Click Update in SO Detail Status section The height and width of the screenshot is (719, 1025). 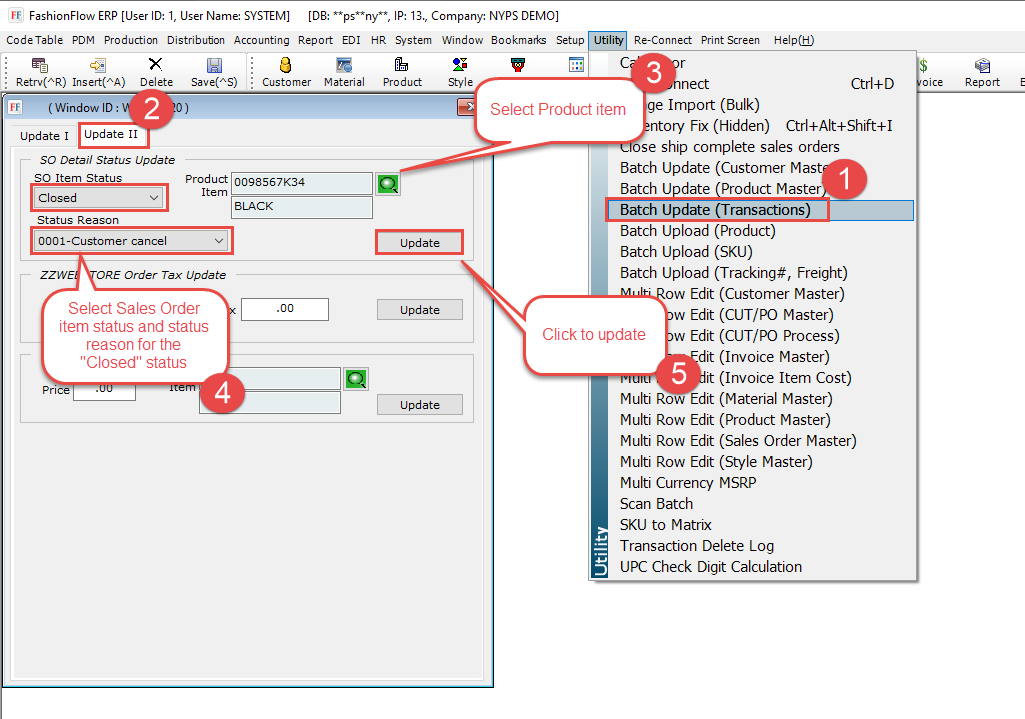tap(419, 243)
